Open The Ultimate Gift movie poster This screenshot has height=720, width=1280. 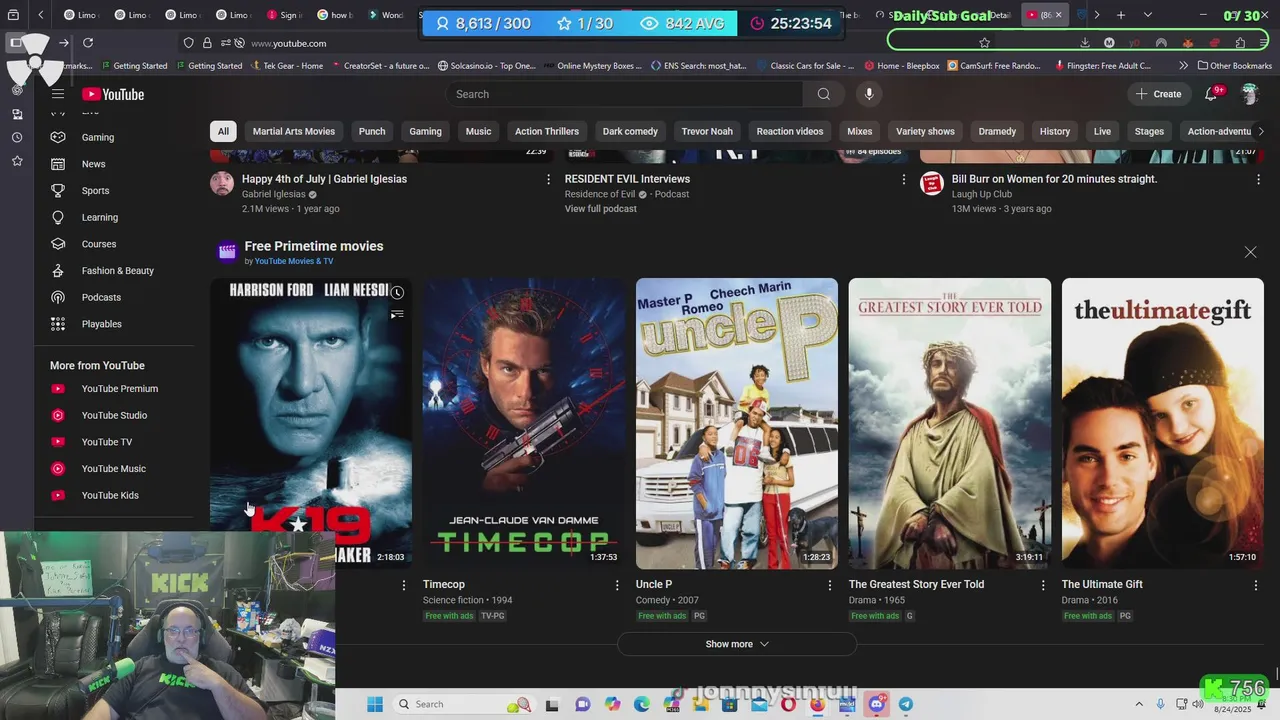click(1163, 423)
